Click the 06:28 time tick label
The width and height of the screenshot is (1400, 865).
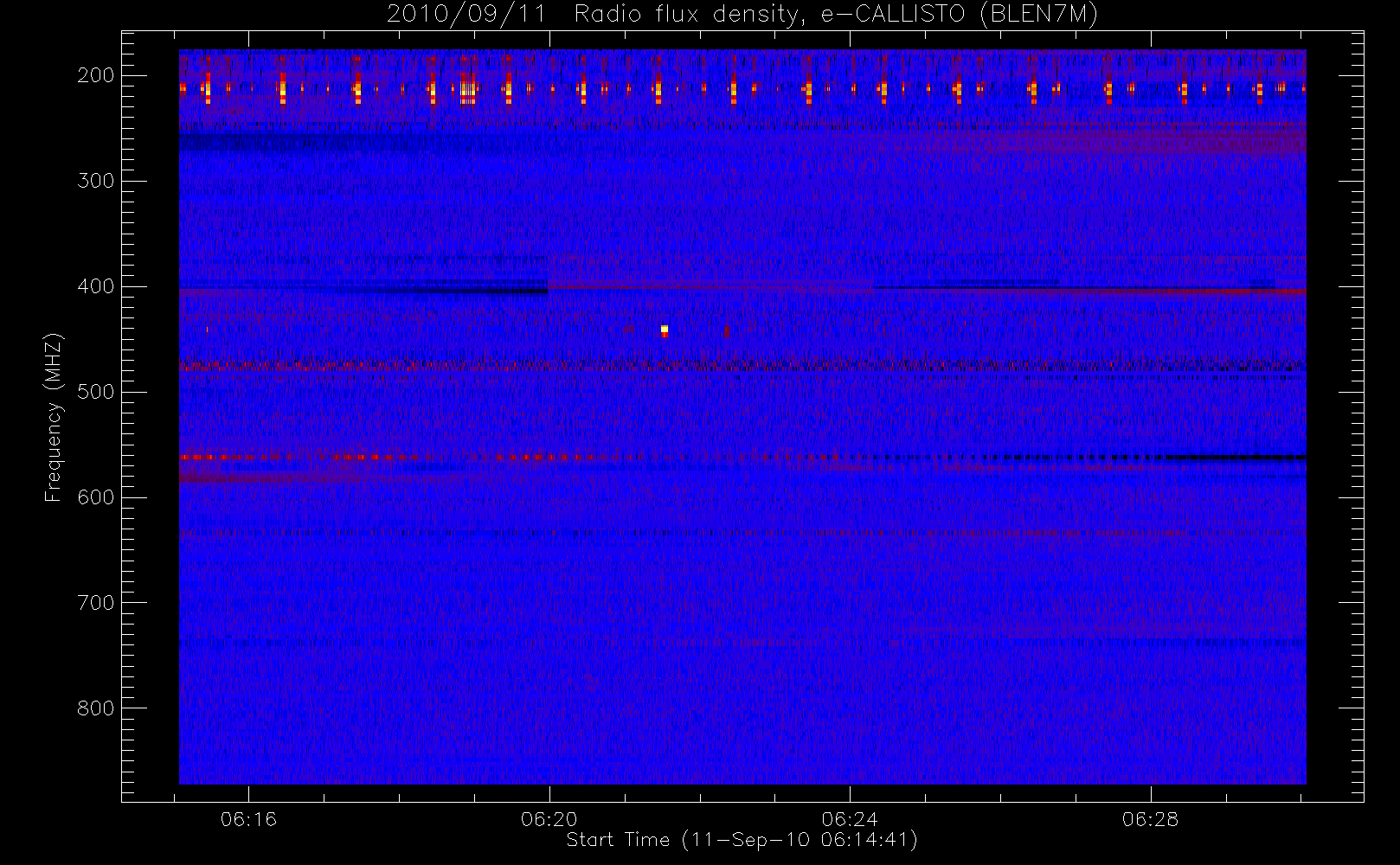1151,819
